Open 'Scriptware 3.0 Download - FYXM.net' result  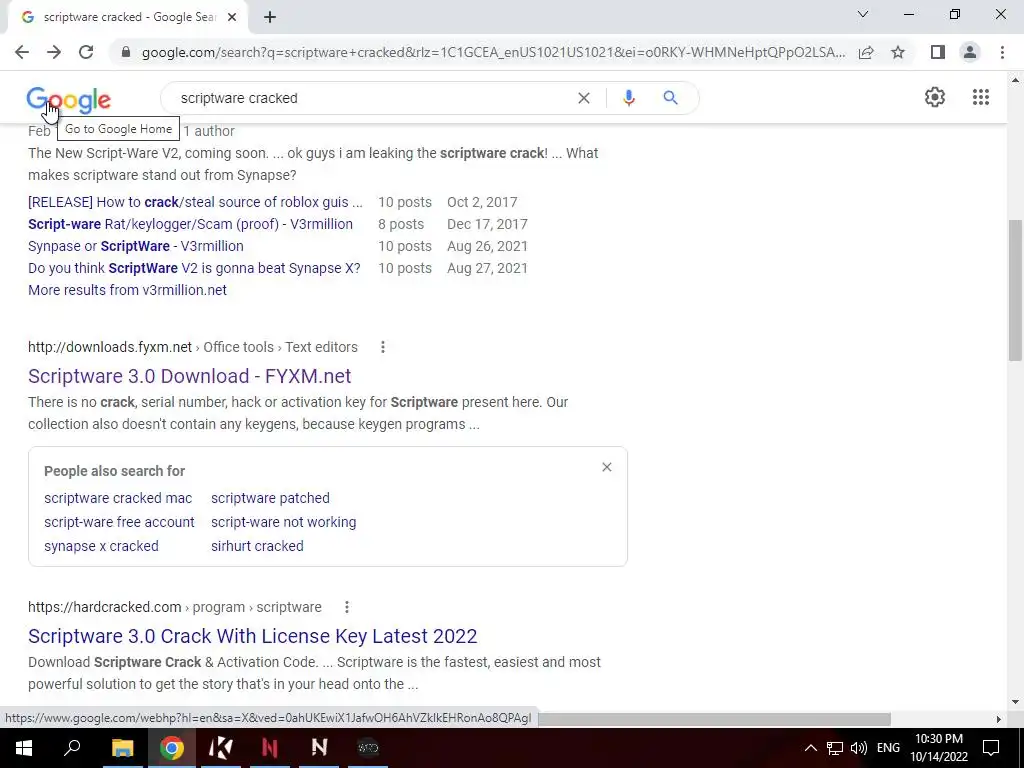click(189, 376)
